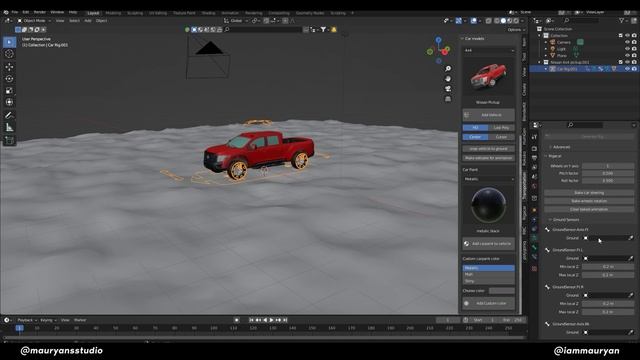Switch to the Shading workspace tab
This screenshot has width=640, height=360.
[208, 13]
